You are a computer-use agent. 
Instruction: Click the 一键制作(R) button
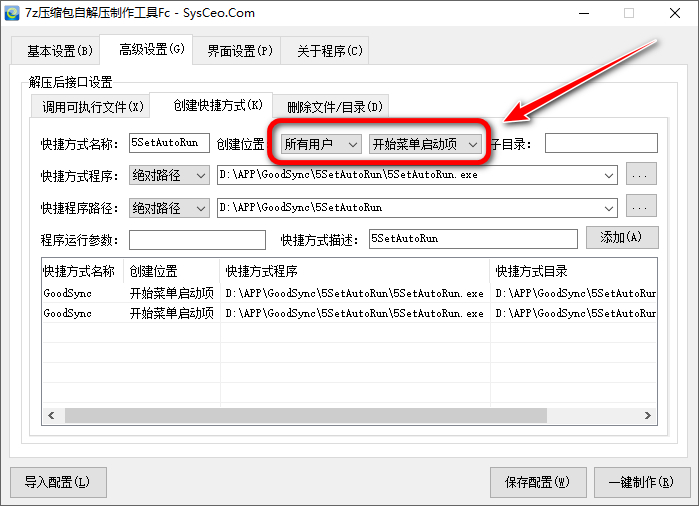tap(641, 482)
